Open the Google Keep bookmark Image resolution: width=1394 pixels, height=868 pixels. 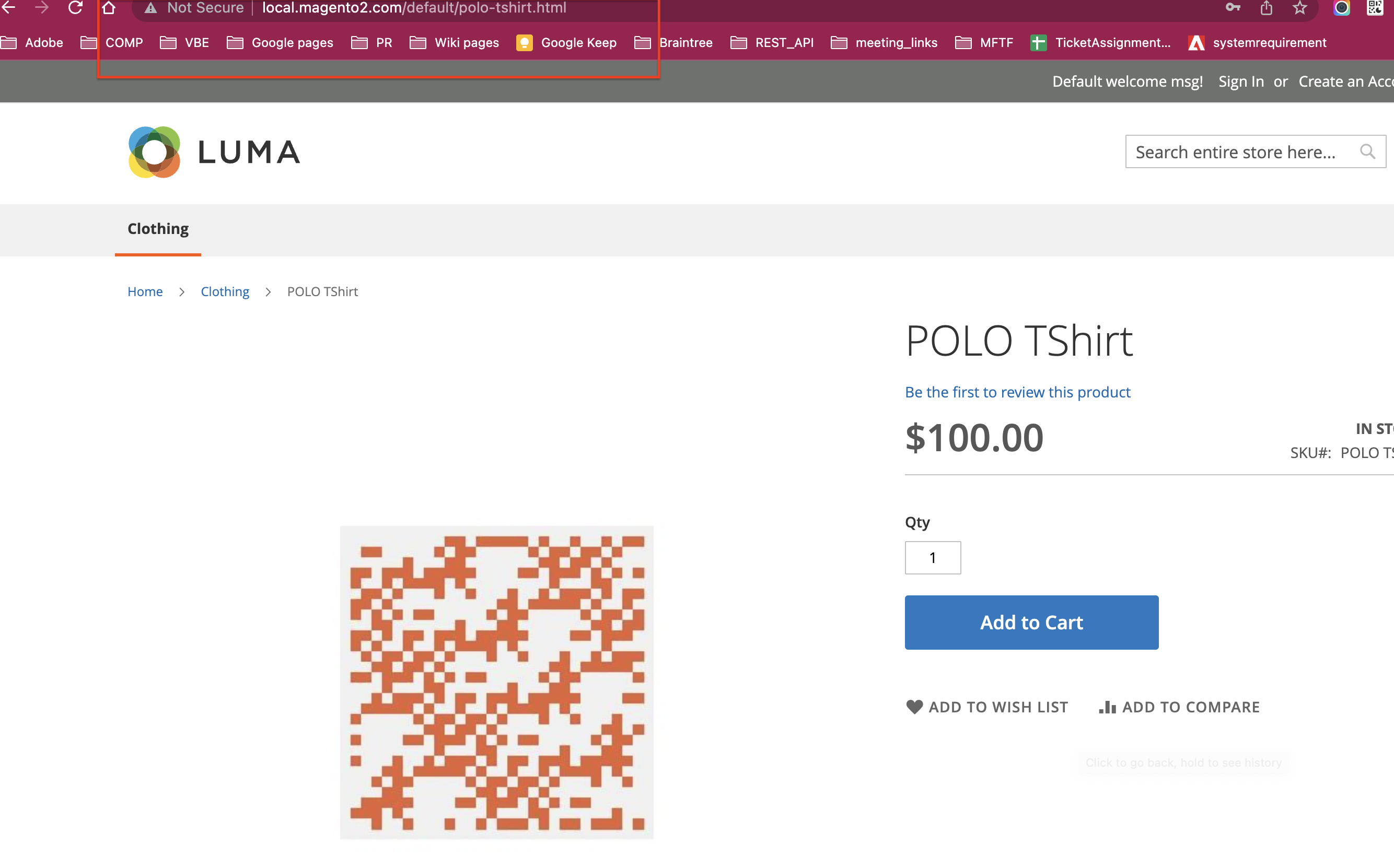click(566, 43)
